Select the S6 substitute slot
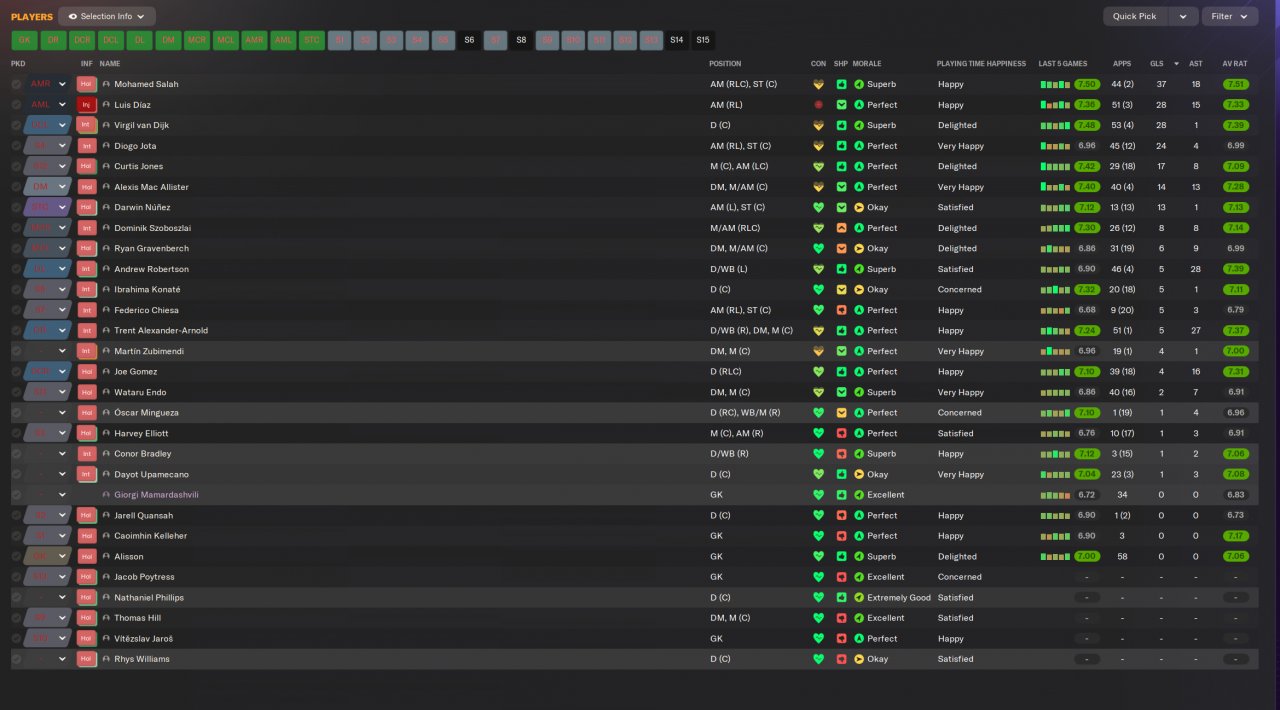This screenshot has height=710, width=1280. coord(469,40)
